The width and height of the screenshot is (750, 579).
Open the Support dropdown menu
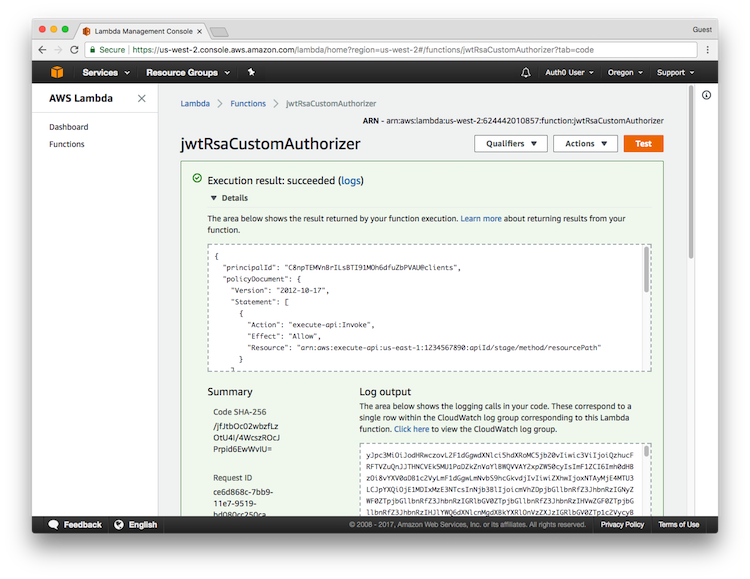point(675,72)
